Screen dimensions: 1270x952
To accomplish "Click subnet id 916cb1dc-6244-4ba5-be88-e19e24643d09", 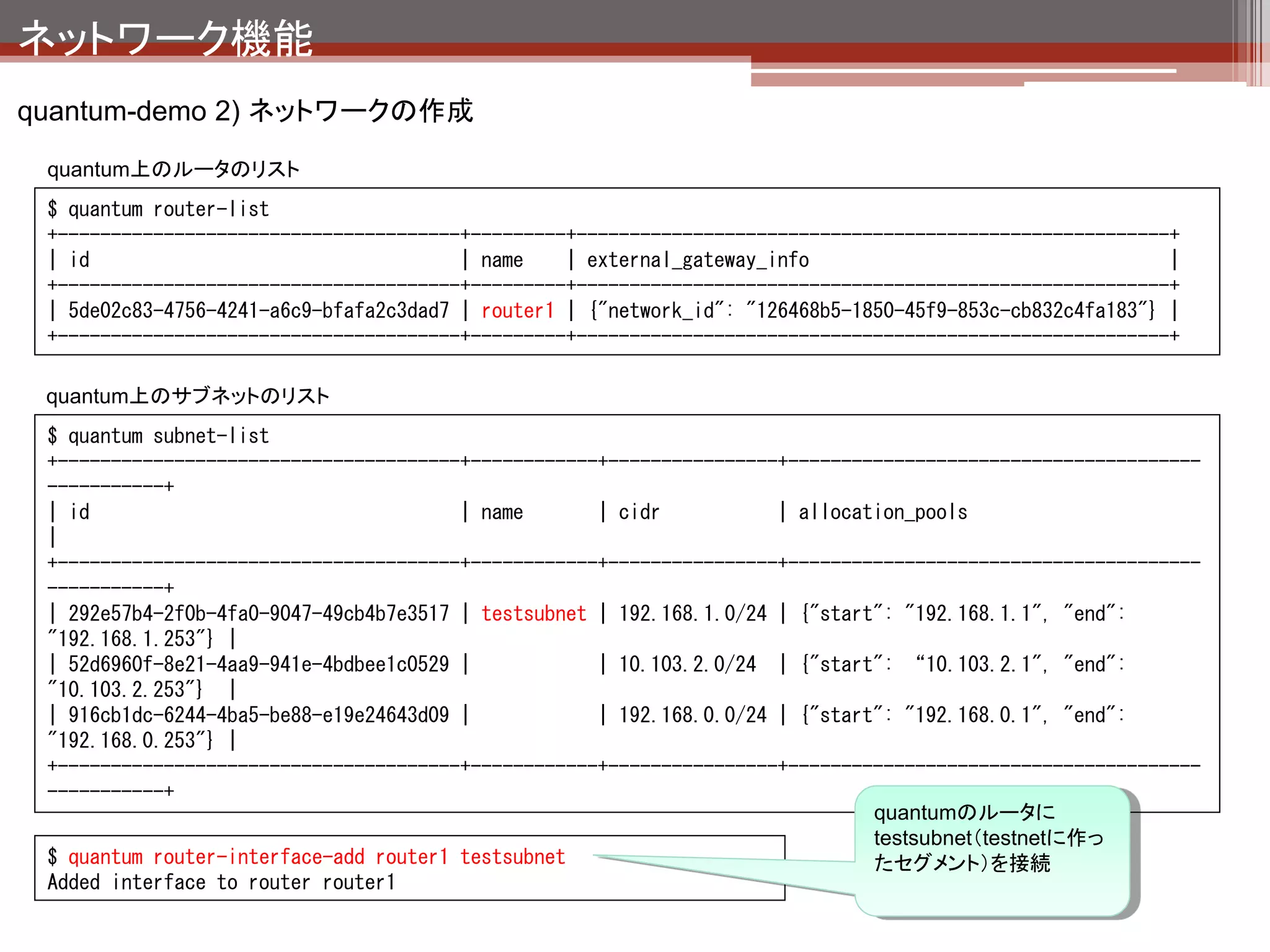I will (x=259, y=715).
